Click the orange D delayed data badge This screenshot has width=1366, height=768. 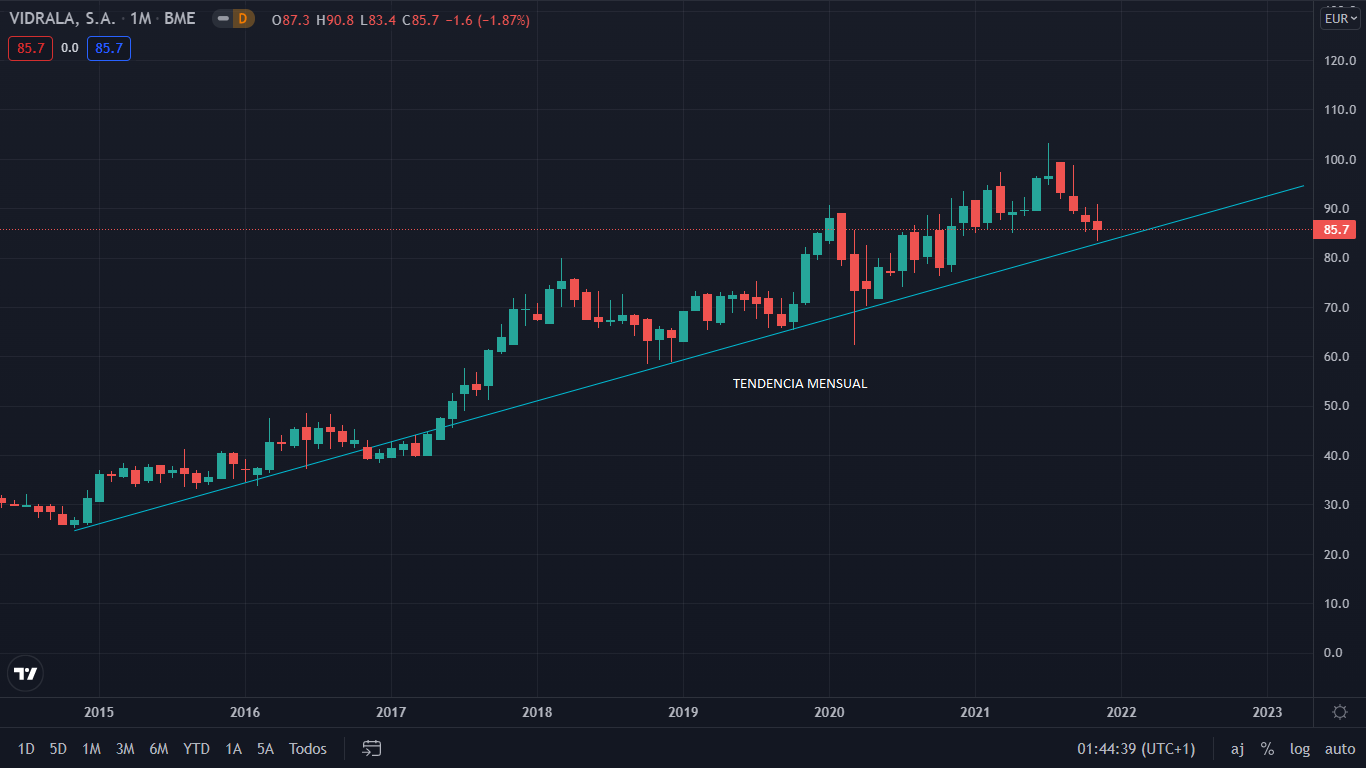pos(242,19)
